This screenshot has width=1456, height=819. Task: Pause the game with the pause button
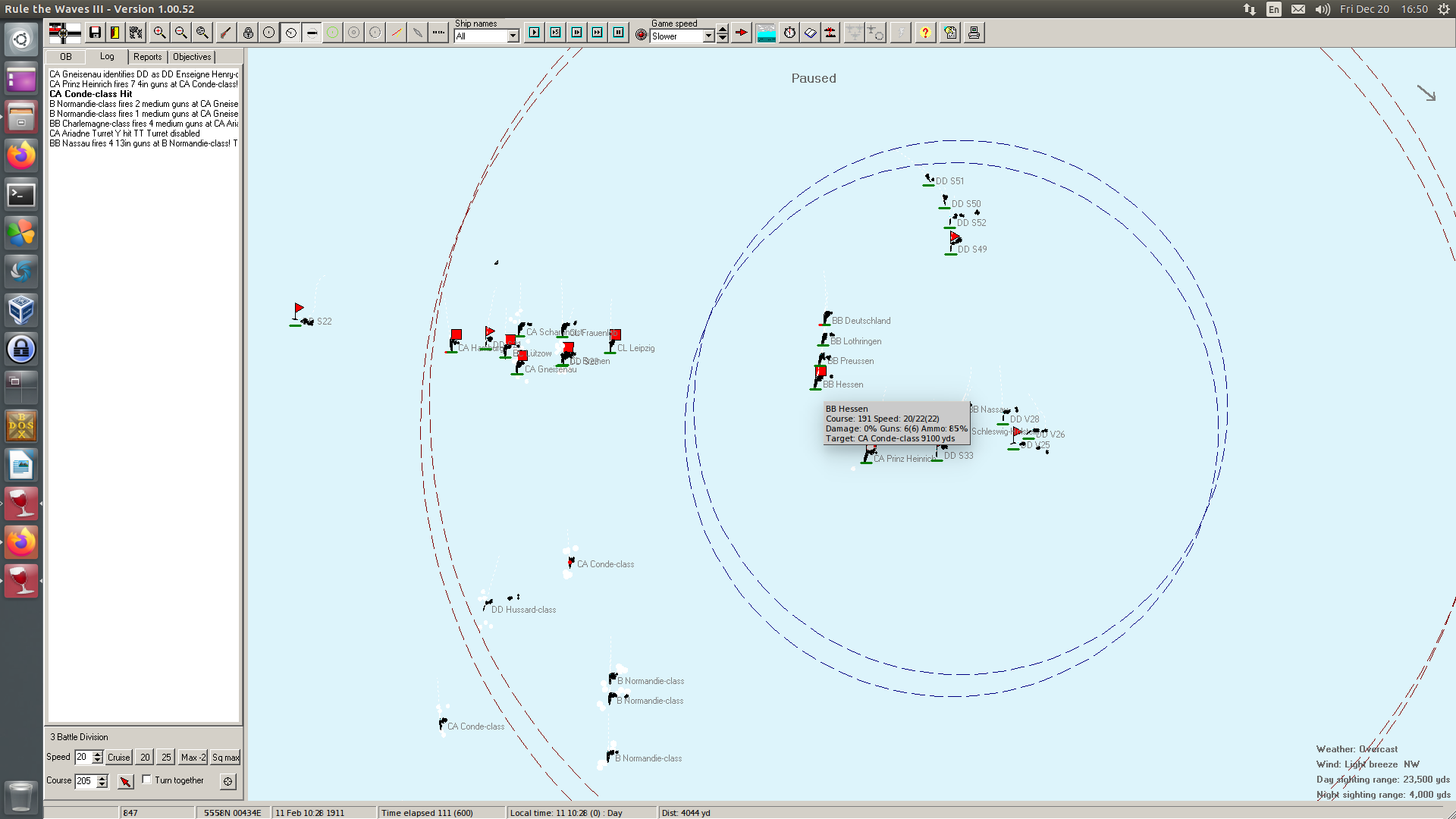pos(619,33)
